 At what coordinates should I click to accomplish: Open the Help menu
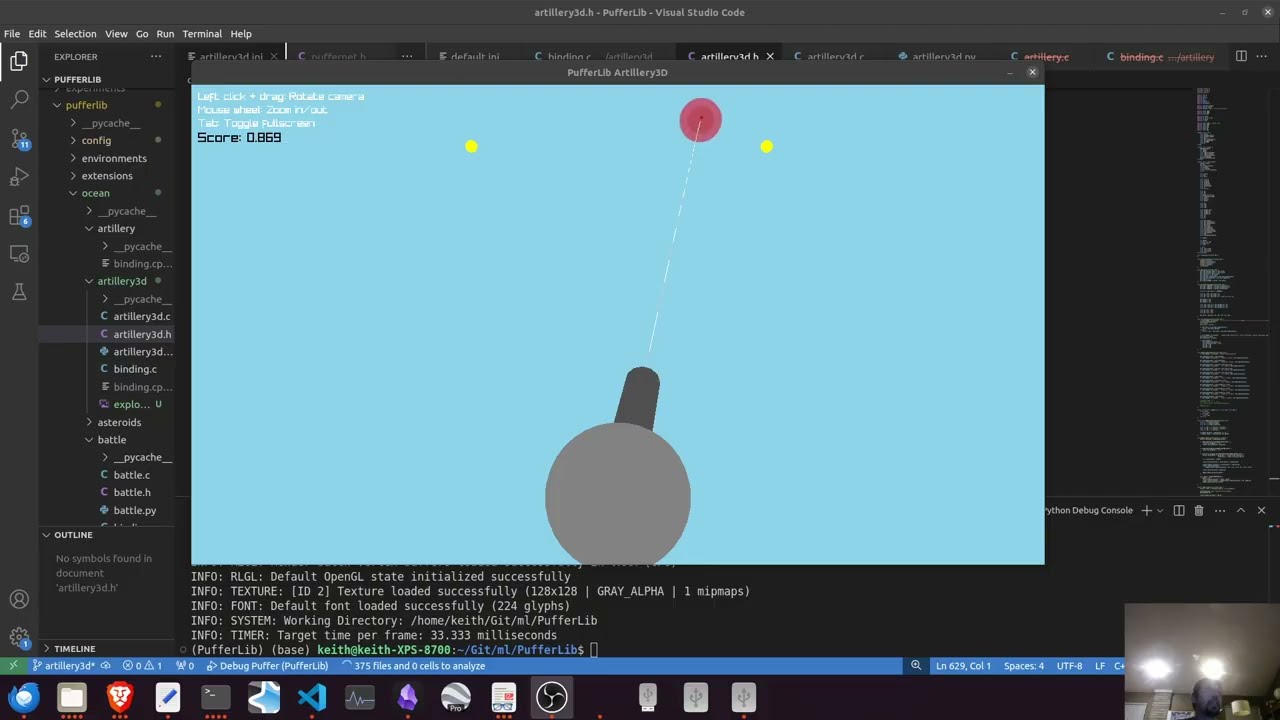pos(241,33)
